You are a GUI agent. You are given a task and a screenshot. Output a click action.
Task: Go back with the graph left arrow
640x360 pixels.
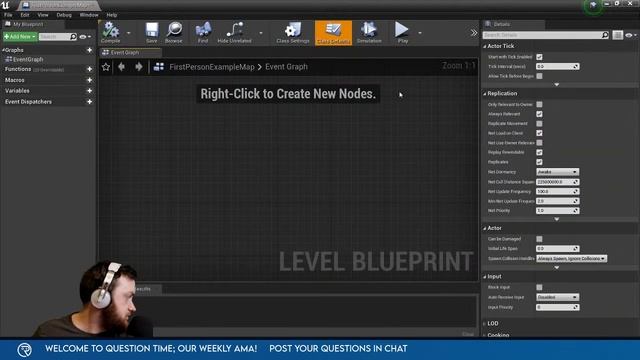121,67
